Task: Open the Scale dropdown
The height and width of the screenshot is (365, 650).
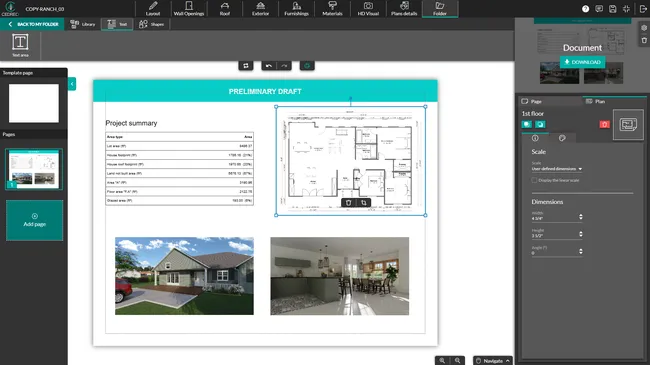Action: (x=557, y=169)
